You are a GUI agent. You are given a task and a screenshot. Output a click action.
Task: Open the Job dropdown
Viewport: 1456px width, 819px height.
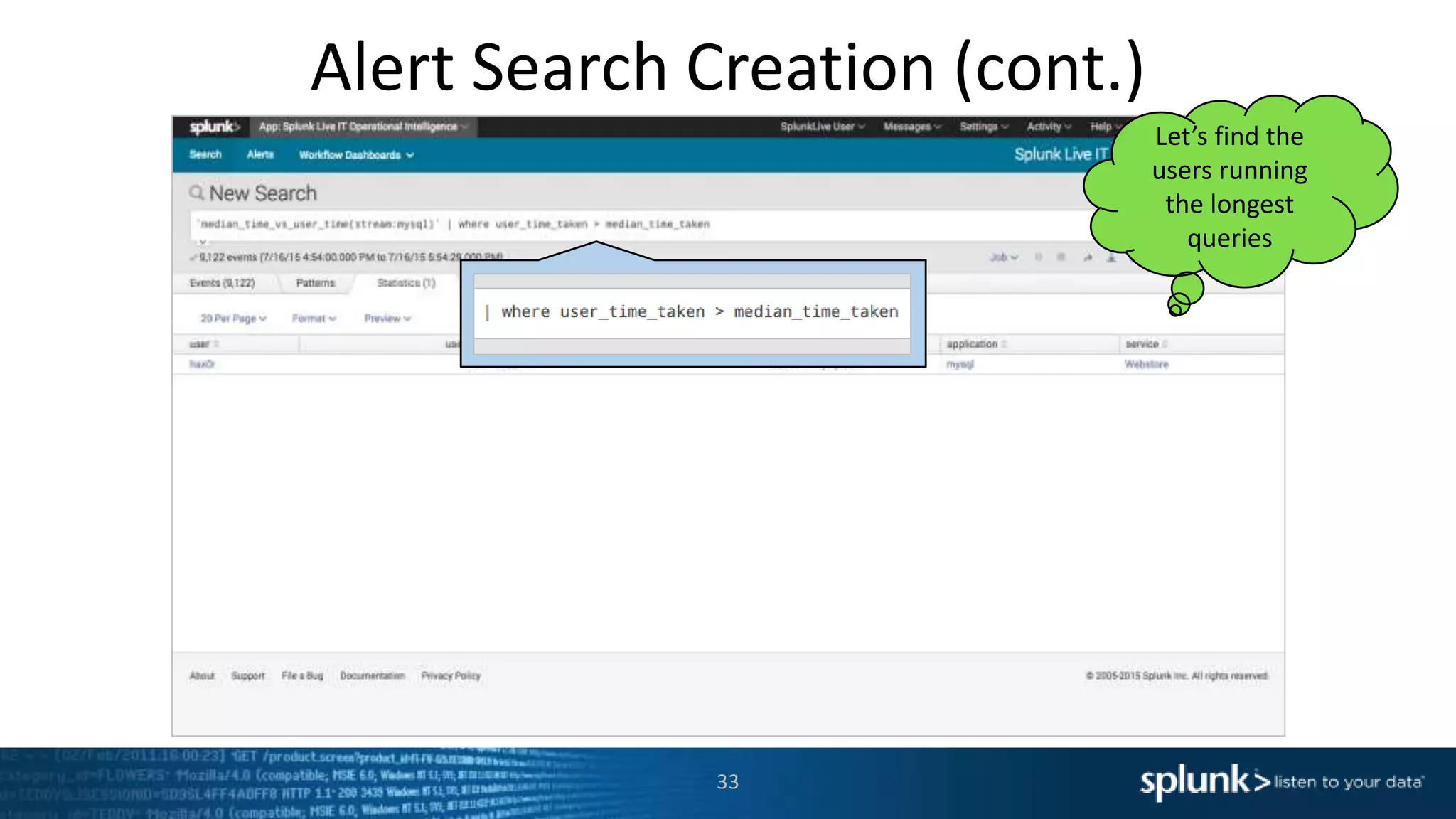tap(1004, 257)
